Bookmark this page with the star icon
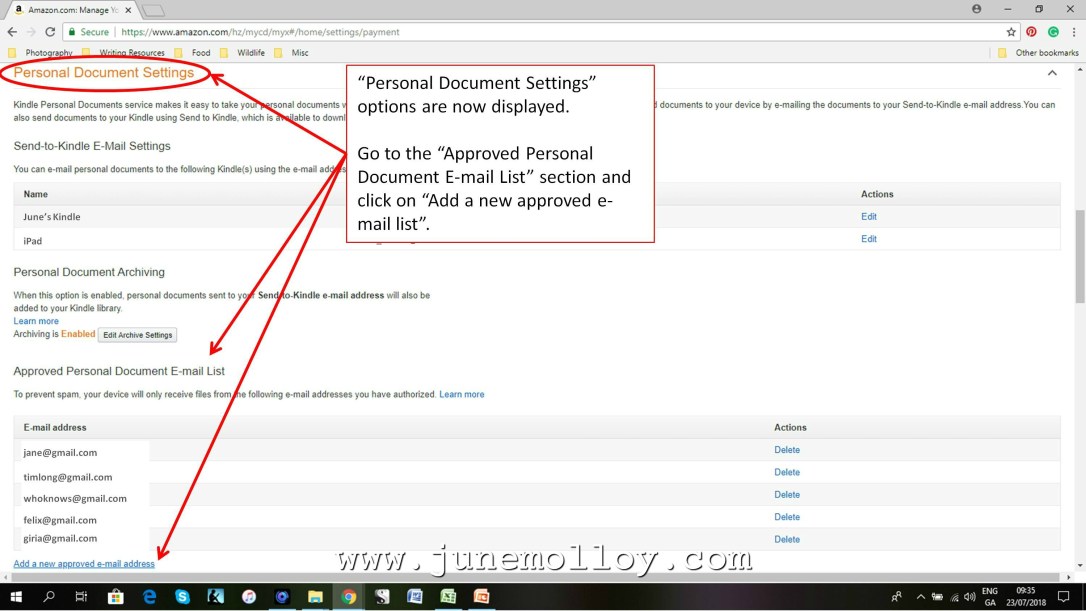This screenshot has height=611, width=1086. tap(1011, 32)
